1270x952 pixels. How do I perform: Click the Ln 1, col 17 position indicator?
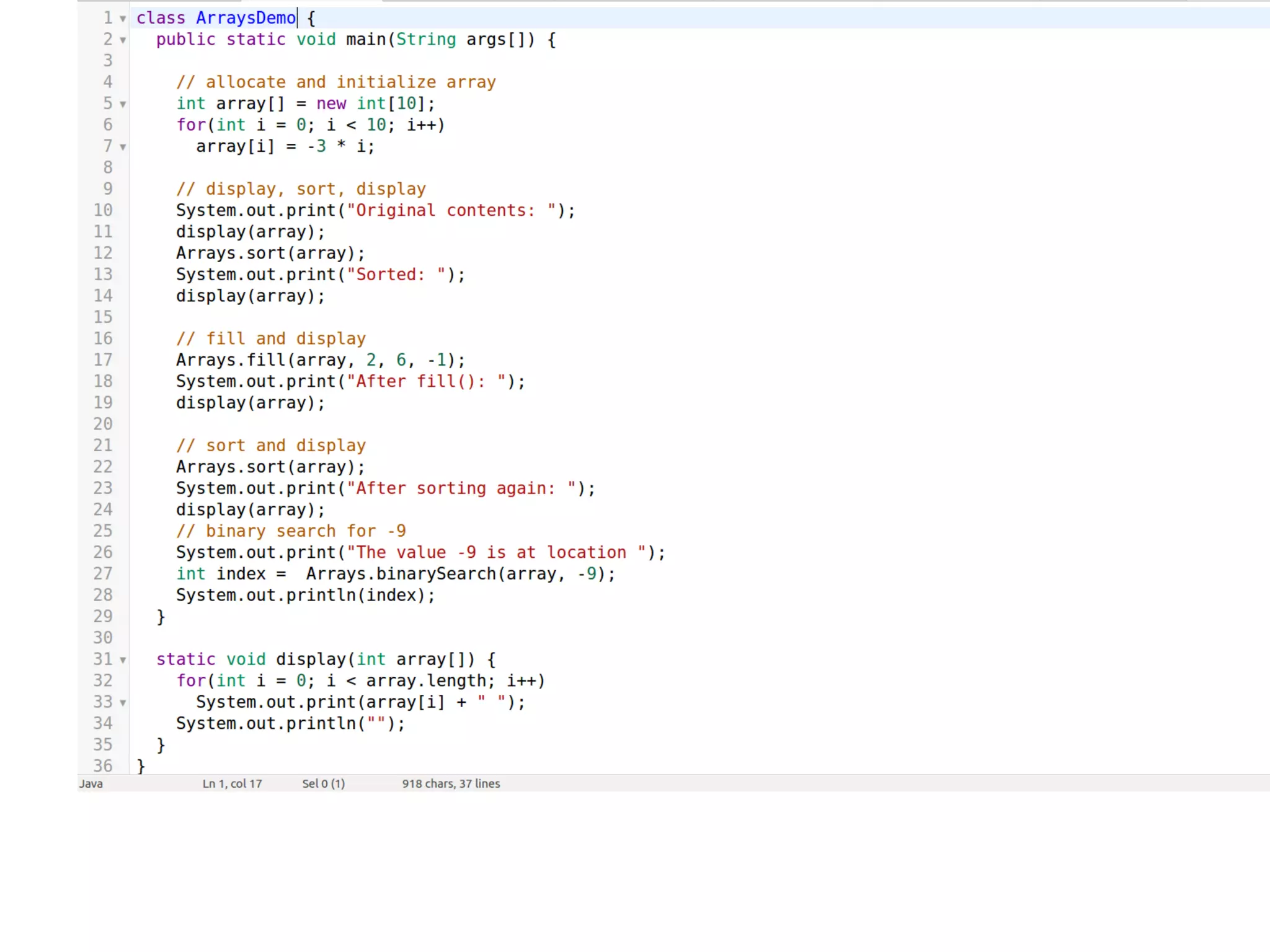232,783
